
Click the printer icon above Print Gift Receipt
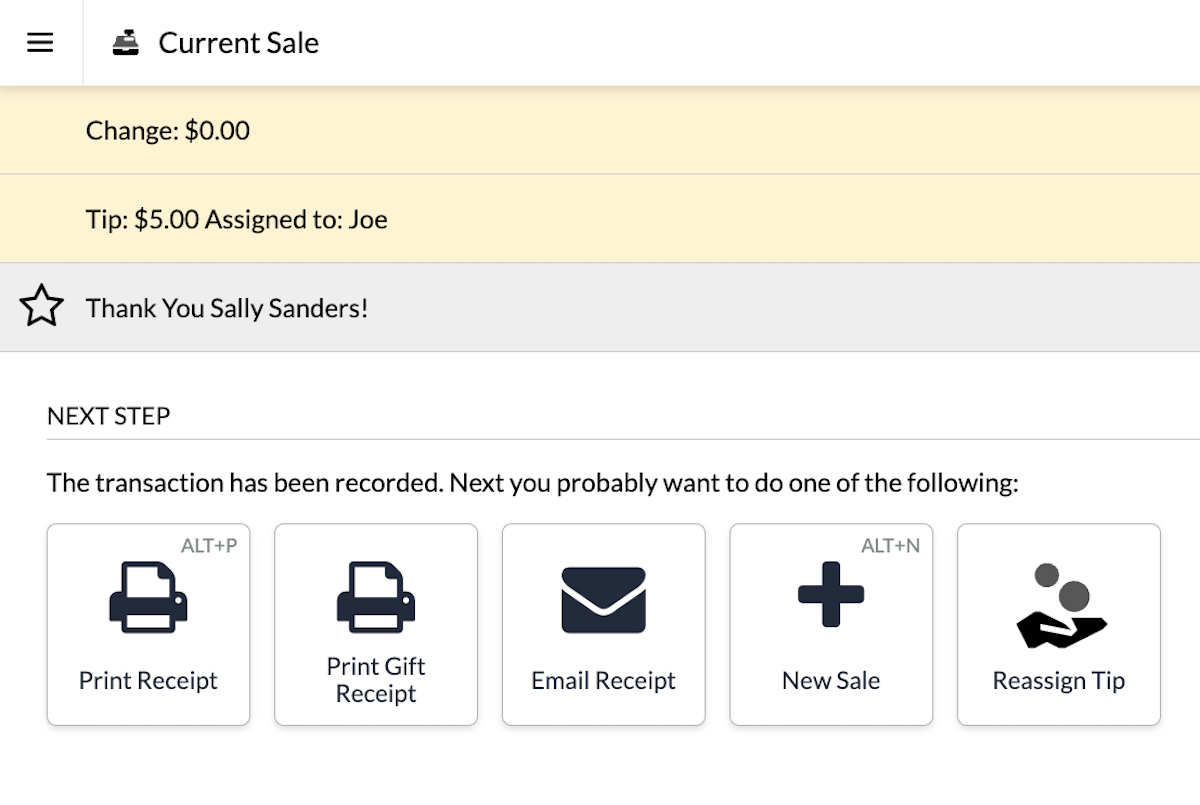pyautogui.click(x=376, y=598)
